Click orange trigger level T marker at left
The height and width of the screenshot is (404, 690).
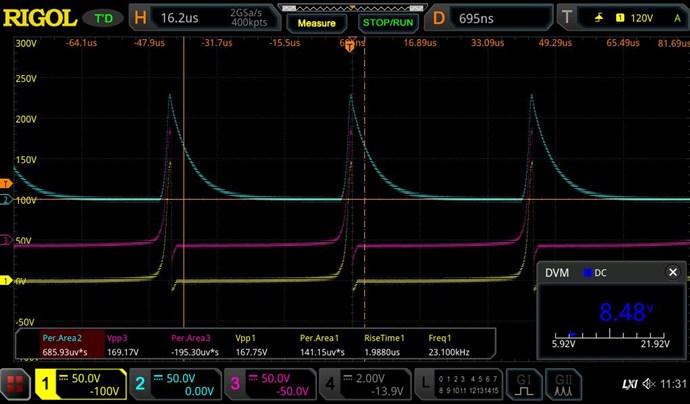pyautogui.click(x=6, y=184)
